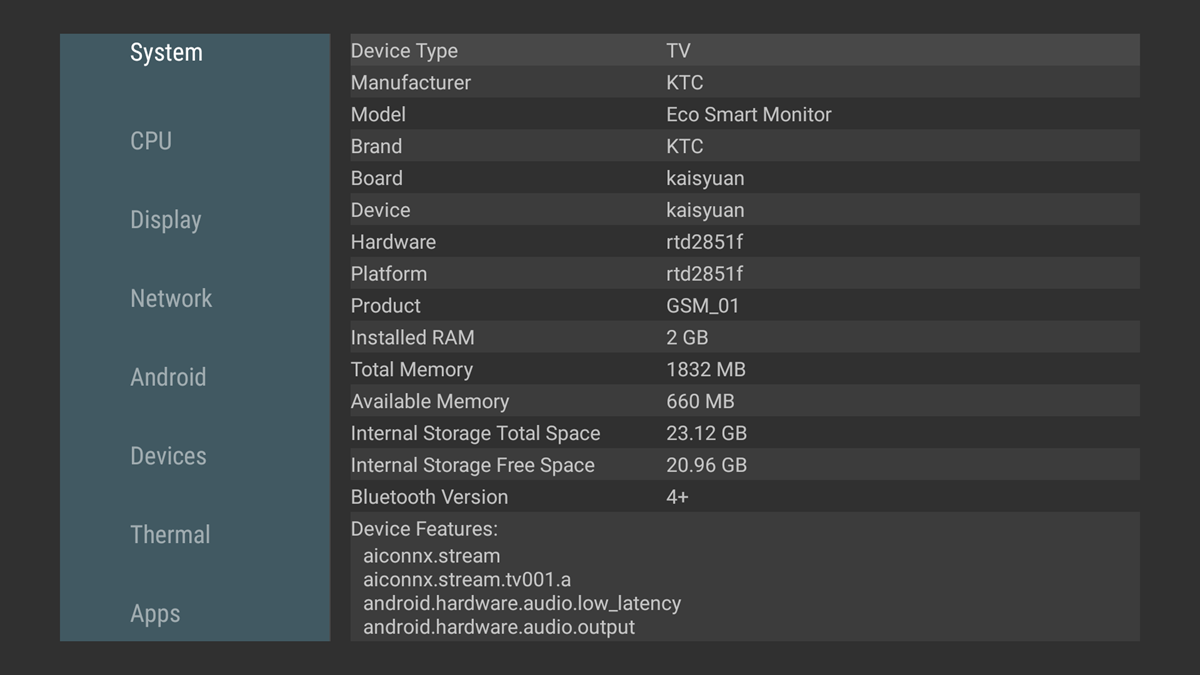The width and height of the screenshot is (1200, 675).
Task: Open the CPU section
Action: tap(151, 141)
